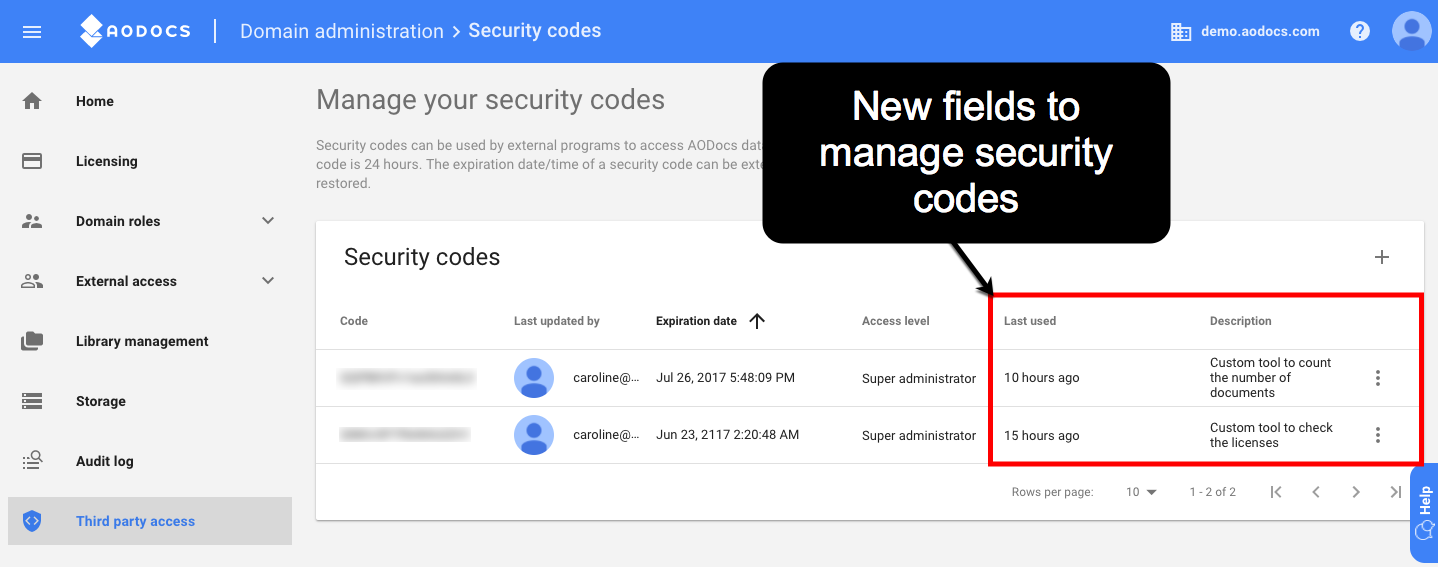This screenshot has width=1438, height=567.
Task: Open the user account avatar
Action: tap(1412, 31)
